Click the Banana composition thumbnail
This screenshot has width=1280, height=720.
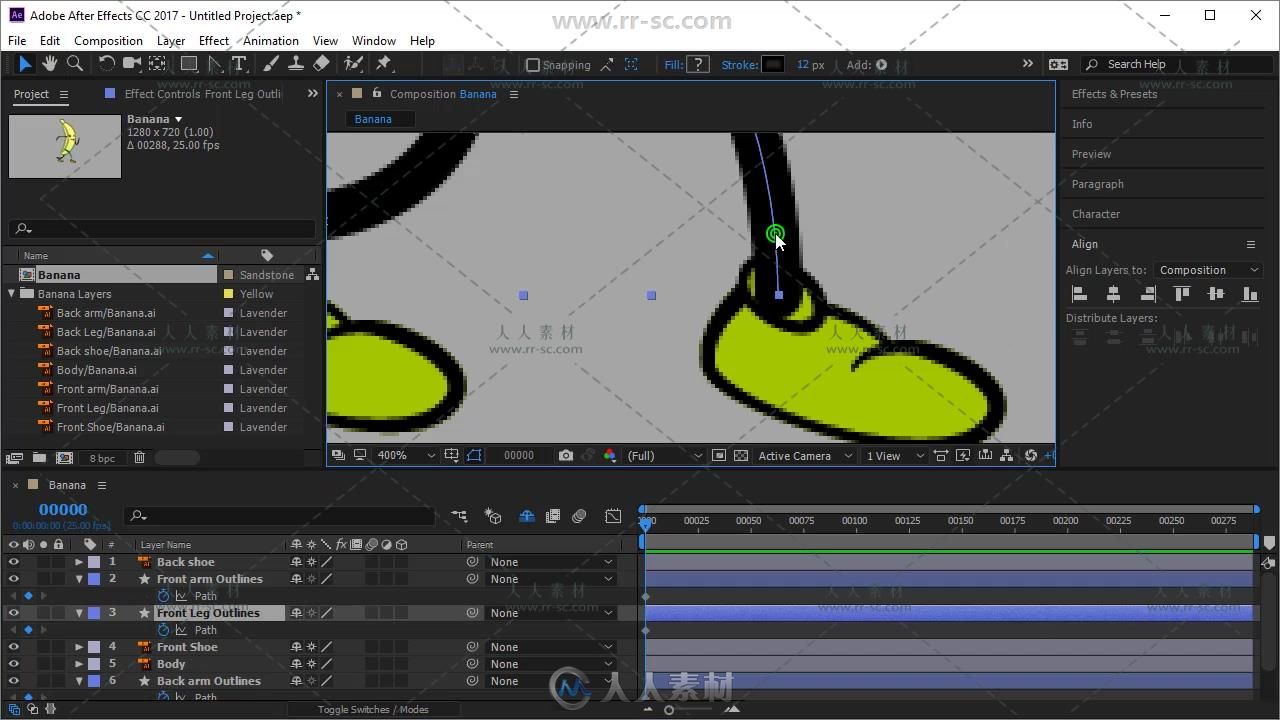click(65, 146)
